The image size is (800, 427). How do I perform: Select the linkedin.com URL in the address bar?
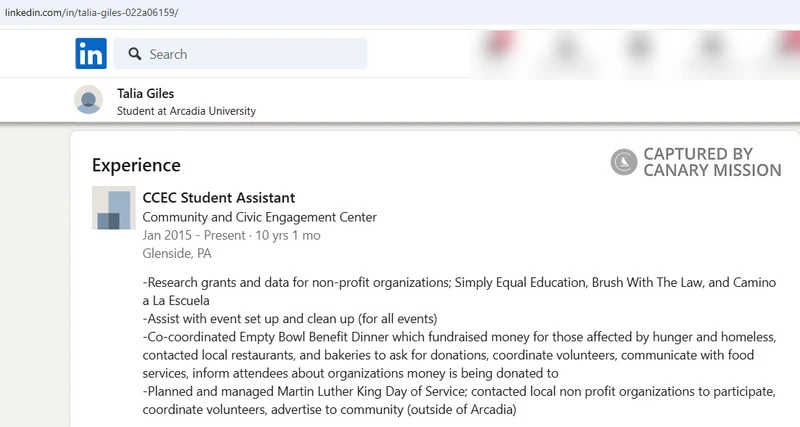click(x=91, y=13)
